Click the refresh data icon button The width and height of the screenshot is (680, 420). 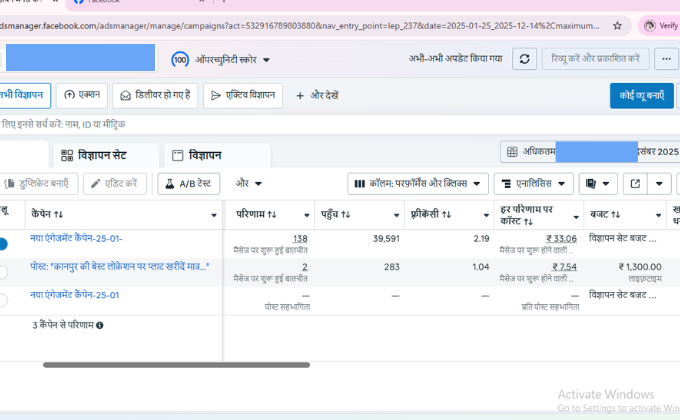525,59
